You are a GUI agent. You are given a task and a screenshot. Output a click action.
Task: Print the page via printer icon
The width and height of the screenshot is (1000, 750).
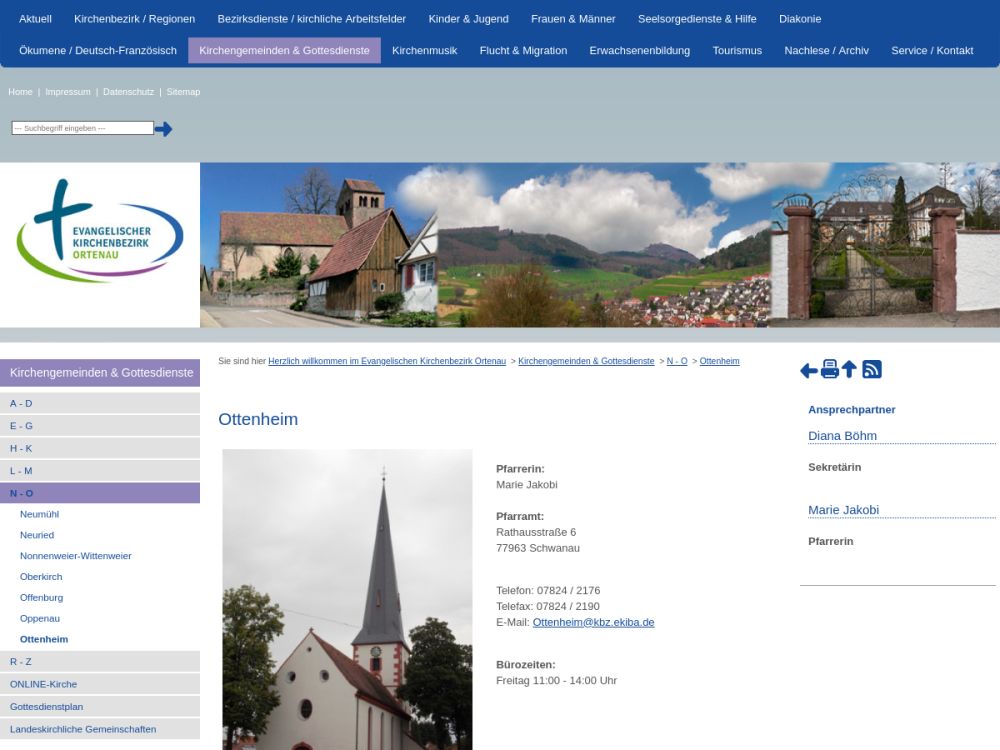click(829, 369)
